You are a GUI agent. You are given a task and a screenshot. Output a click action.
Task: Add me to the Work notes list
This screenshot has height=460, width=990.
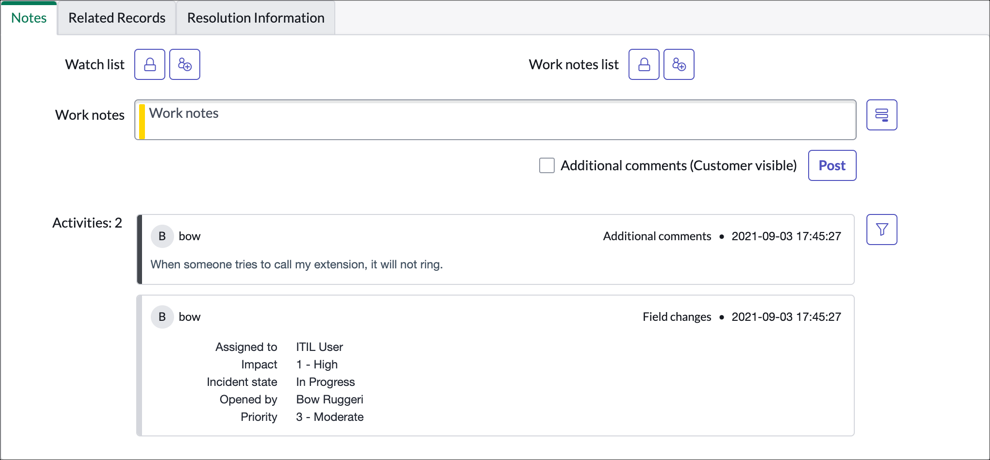pos(679,65)
